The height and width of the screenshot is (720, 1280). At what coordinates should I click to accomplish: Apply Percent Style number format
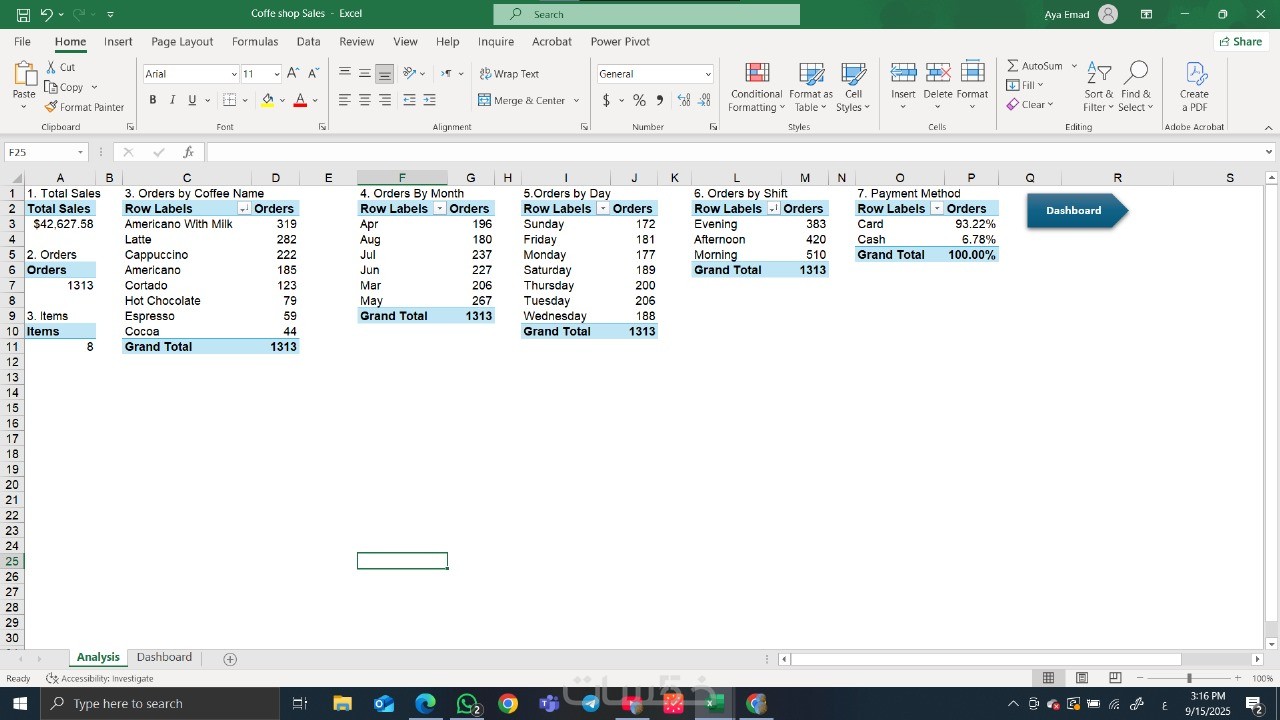639,100
